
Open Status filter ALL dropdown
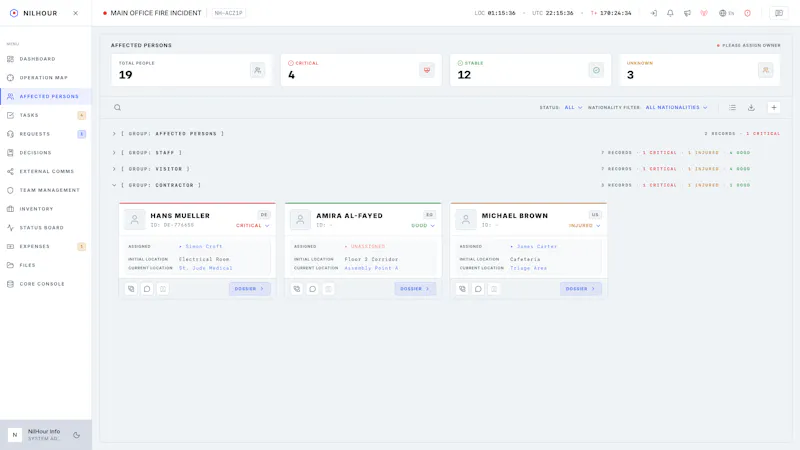573,108
